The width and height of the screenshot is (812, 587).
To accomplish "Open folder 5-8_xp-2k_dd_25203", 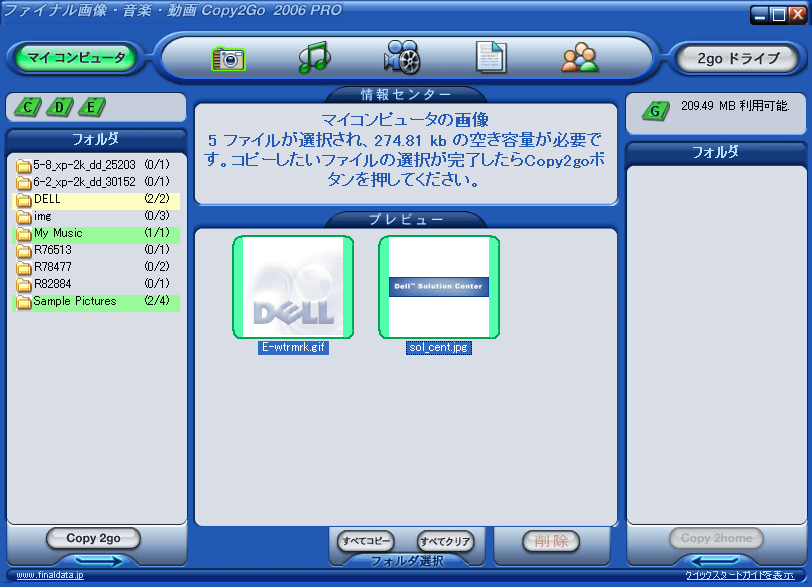I will pos(96,165).
